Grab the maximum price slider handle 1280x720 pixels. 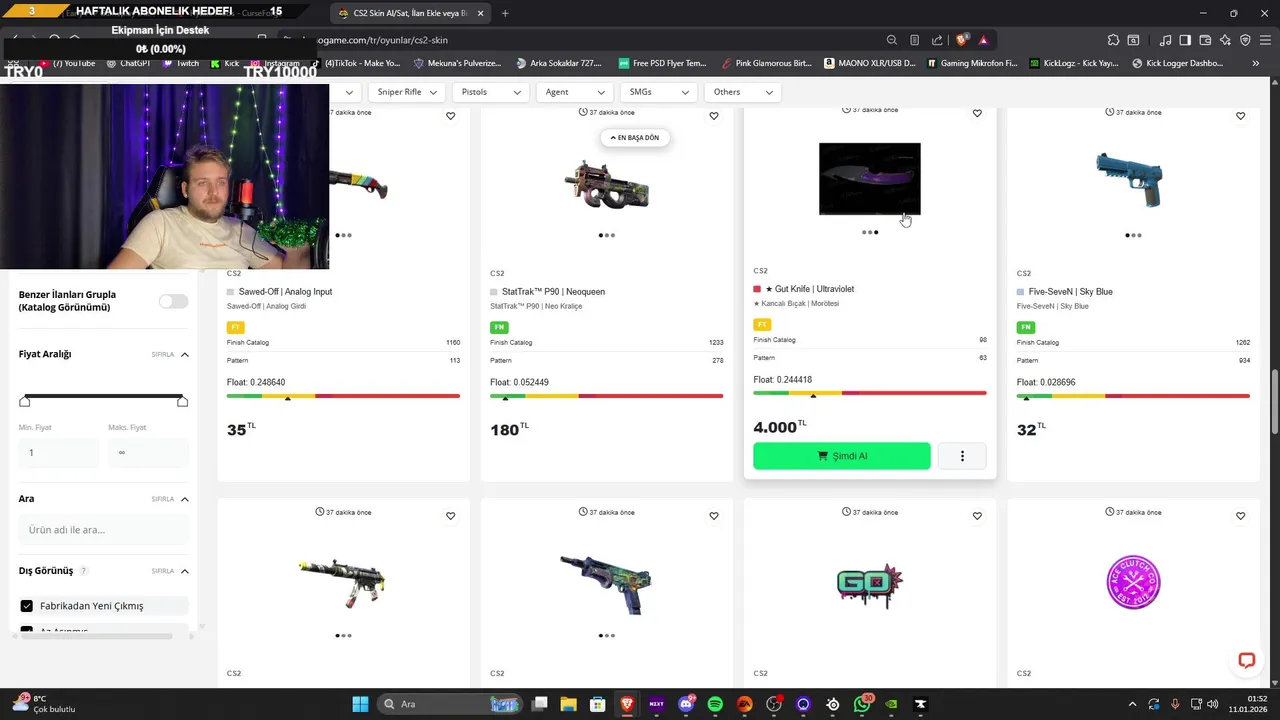pos(182,401)
